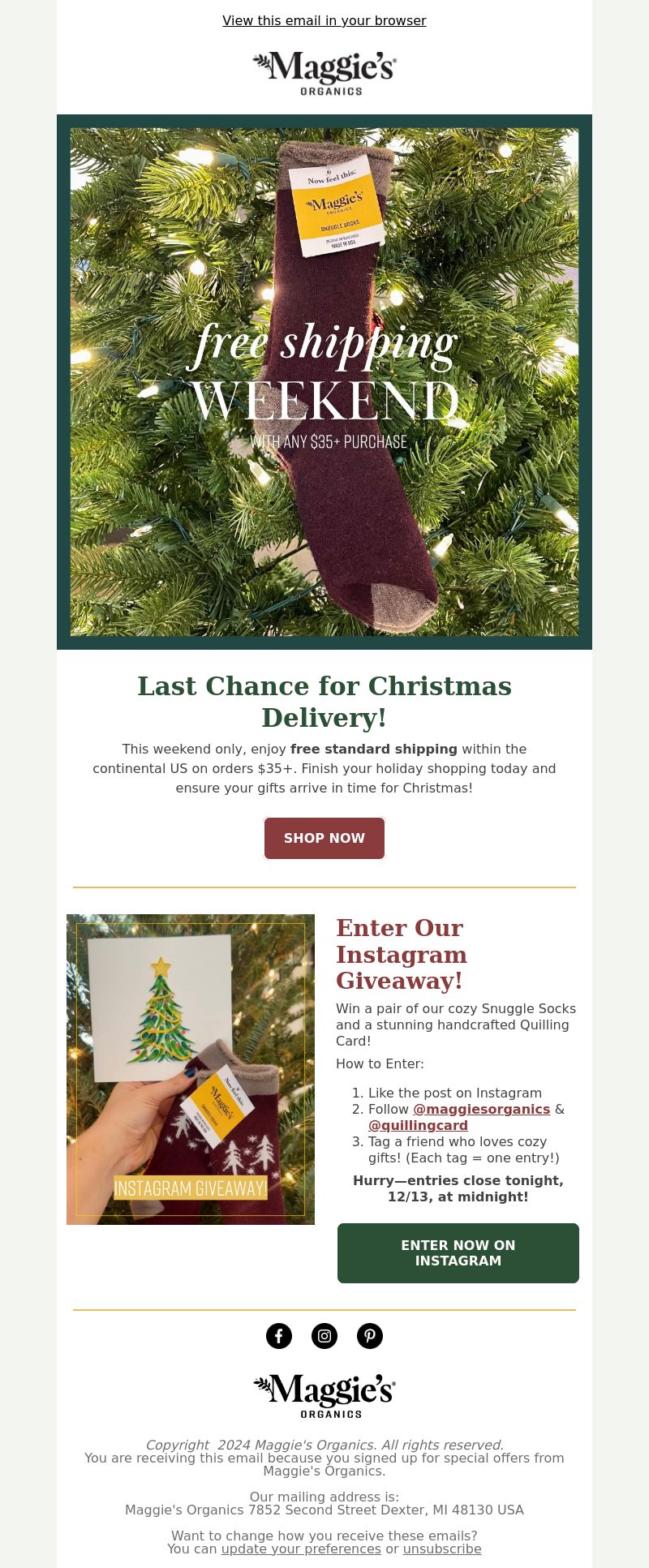Click the Maggie's Organics footer logo
Image resolution: width=649 pixels, height=1568 pixels.
(324, 1395)
